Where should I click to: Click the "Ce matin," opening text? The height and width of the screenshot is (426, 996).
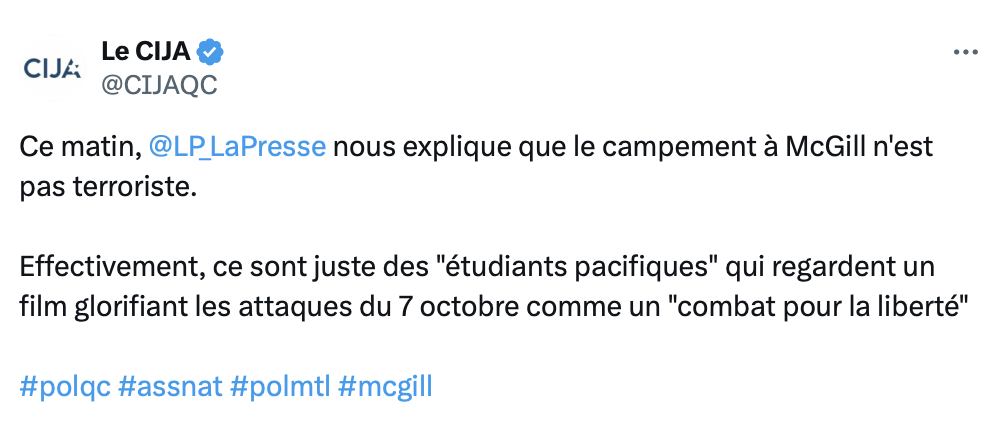click(80, 147)
